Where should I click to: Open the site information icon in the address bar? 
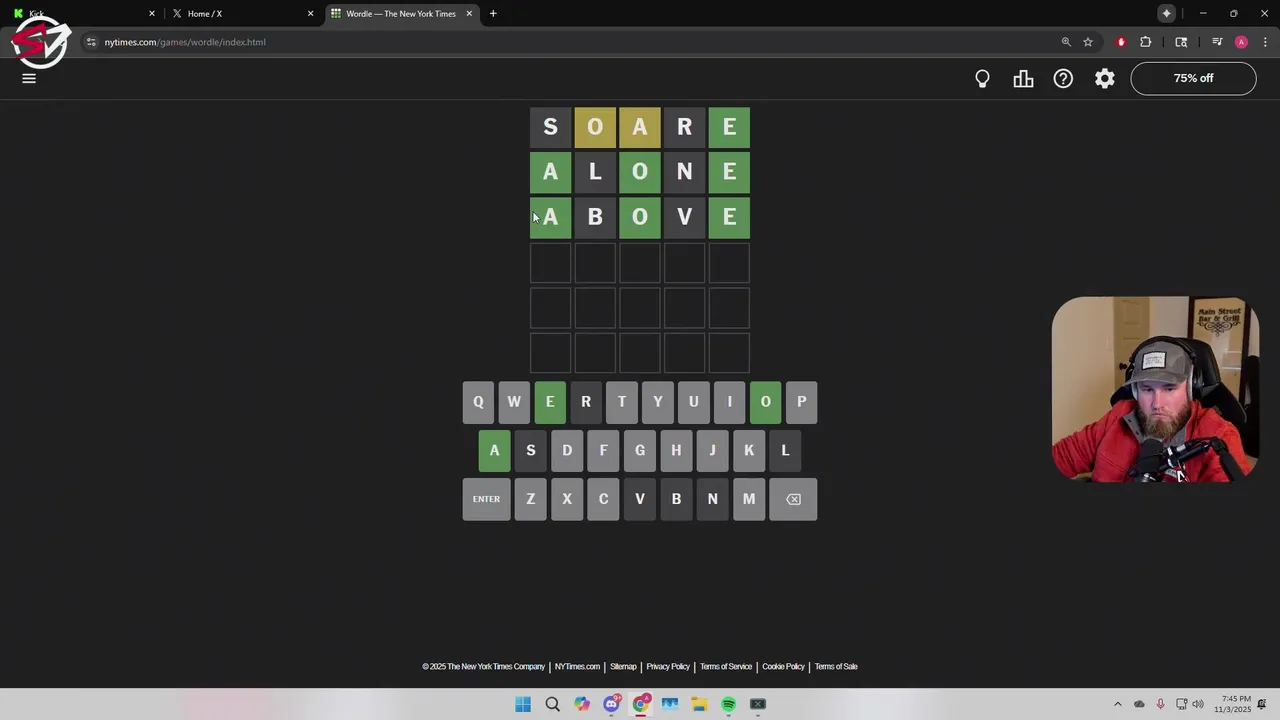tap(91, 42)
